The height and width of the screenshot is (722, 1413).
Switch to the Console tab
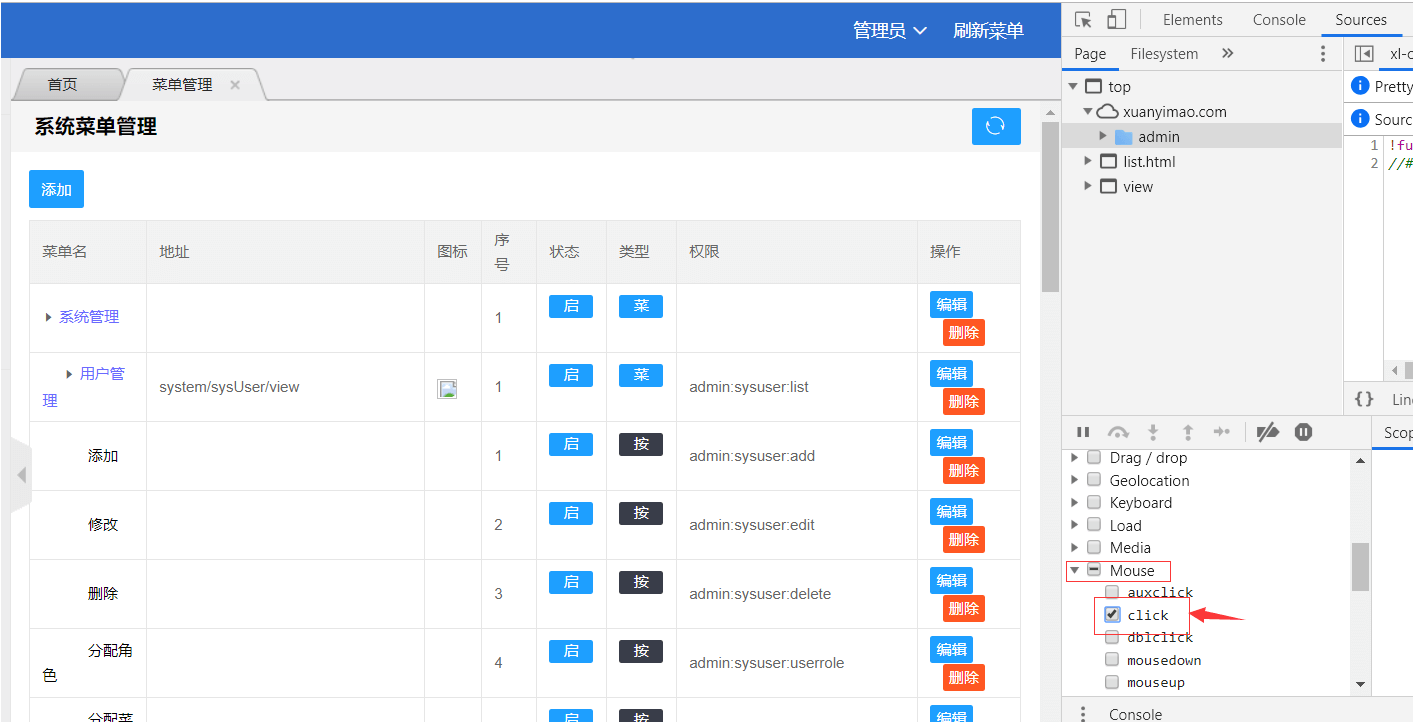[x=1279, y=20]
